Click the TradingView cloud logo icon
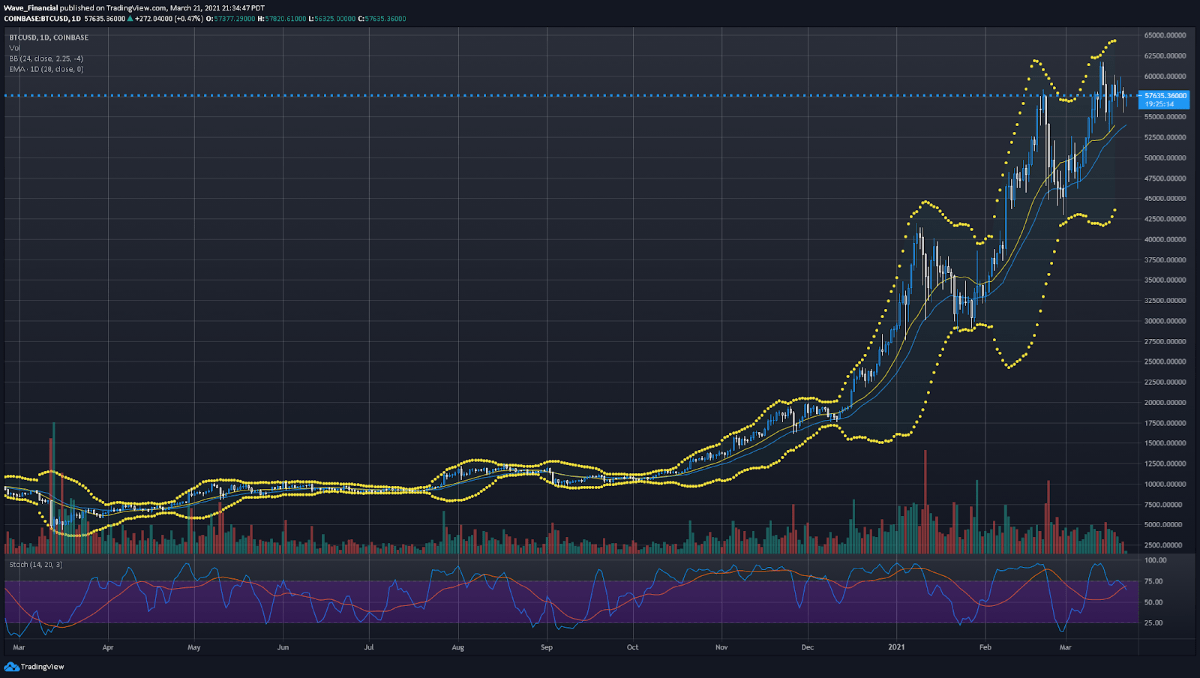This screenshot has width=1200, height=678. point(11,667)
